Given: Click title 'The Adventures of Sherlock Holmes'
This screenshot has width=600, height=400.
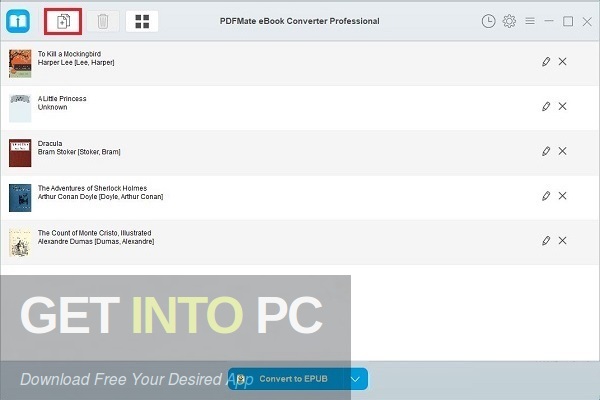Looking at the screenshot, I should click(92, 188).
